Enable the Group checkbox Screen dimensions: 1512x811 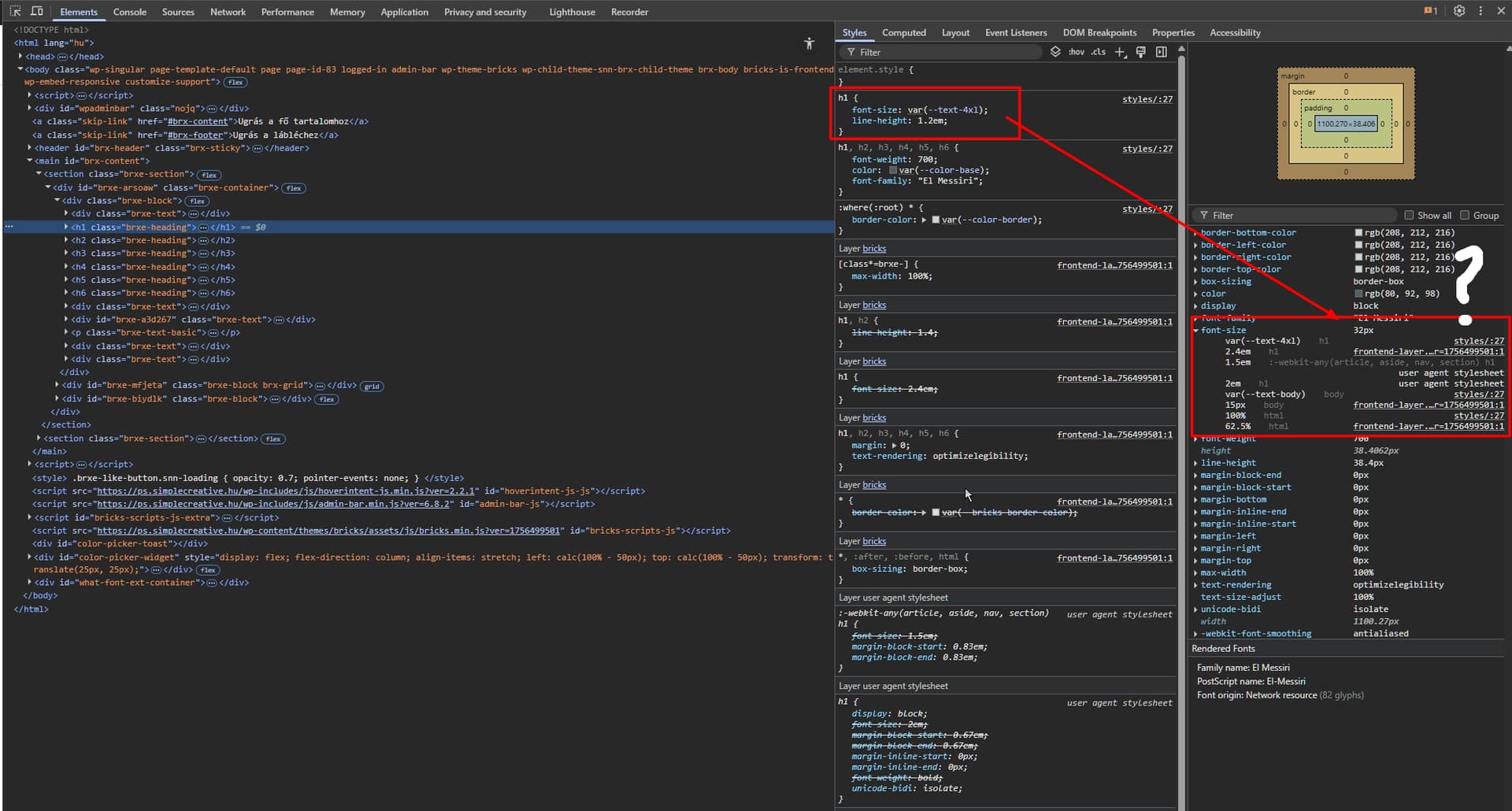tap(1465, 214)
